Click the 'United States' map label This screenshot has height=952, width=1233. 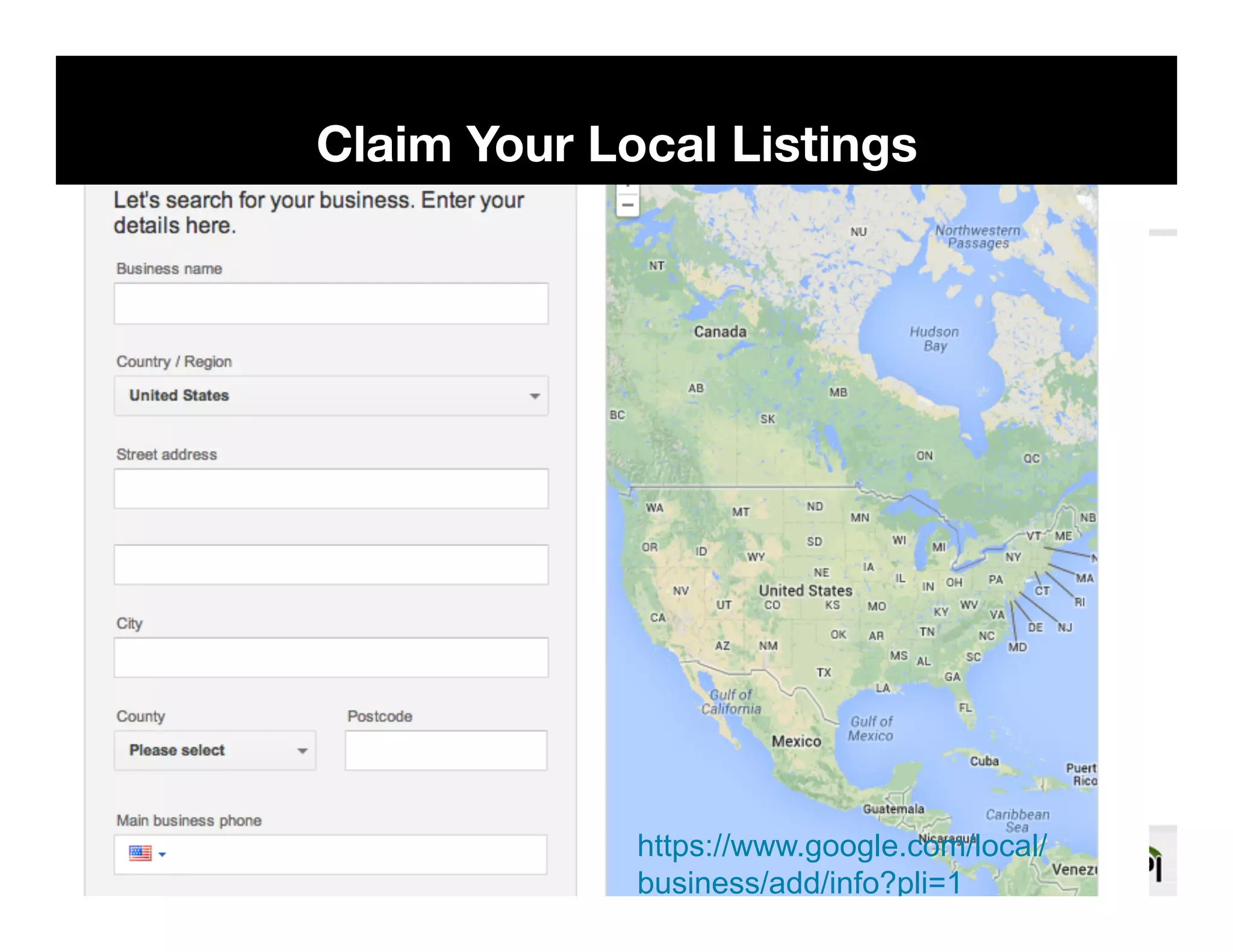point(805,590)
